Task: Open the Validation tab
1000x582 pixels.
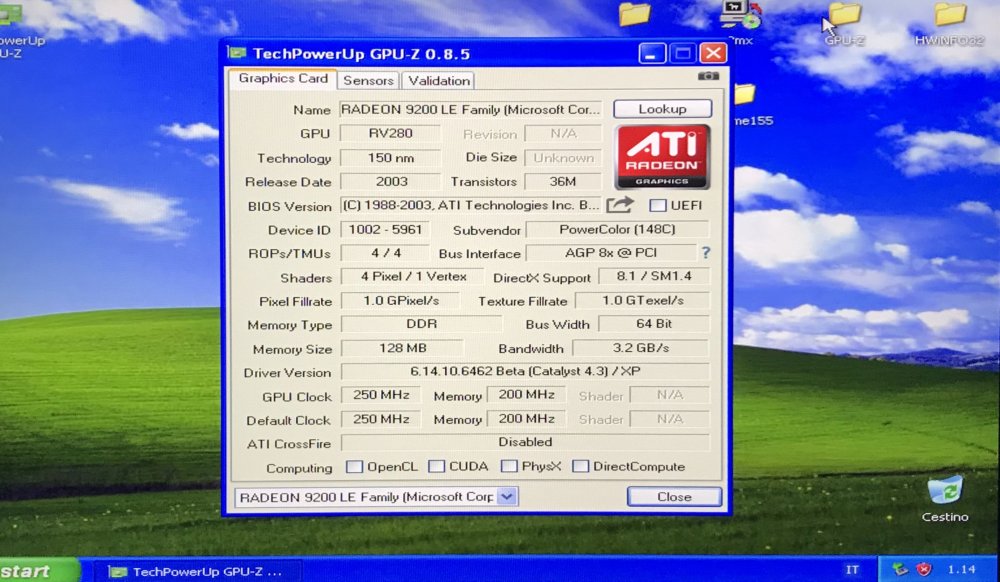Action: [437, 80]
